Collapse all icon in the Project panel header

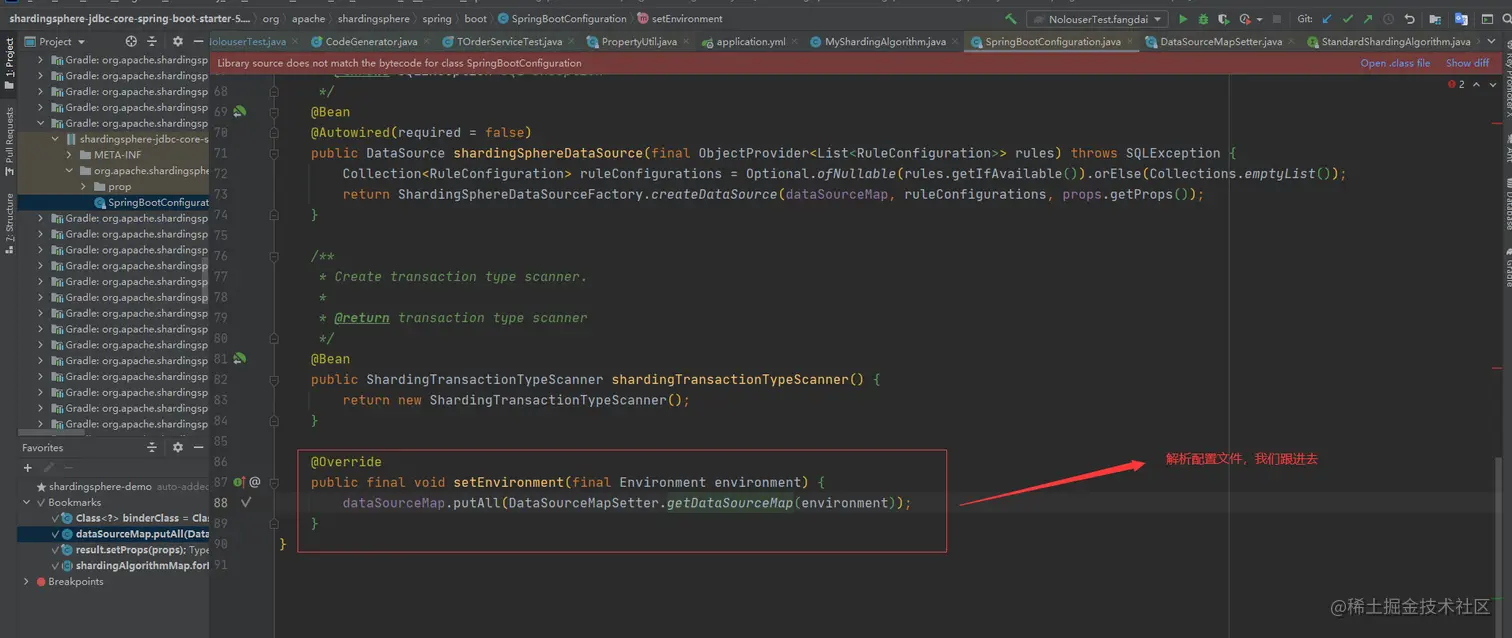point(153,41)
